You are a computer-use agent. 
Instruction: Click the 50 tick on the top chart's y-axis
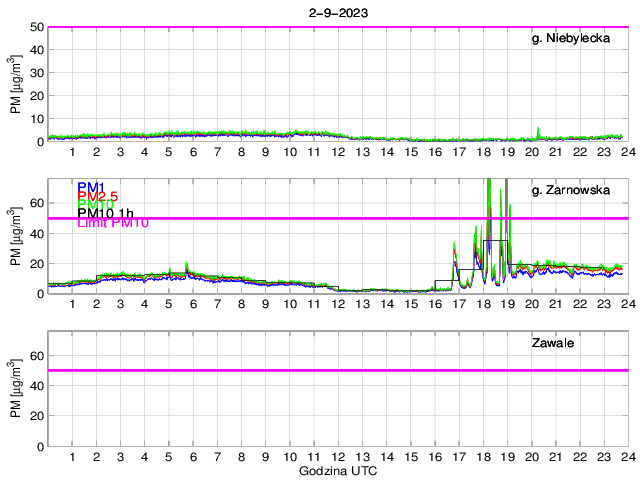[x=36, y=27]
